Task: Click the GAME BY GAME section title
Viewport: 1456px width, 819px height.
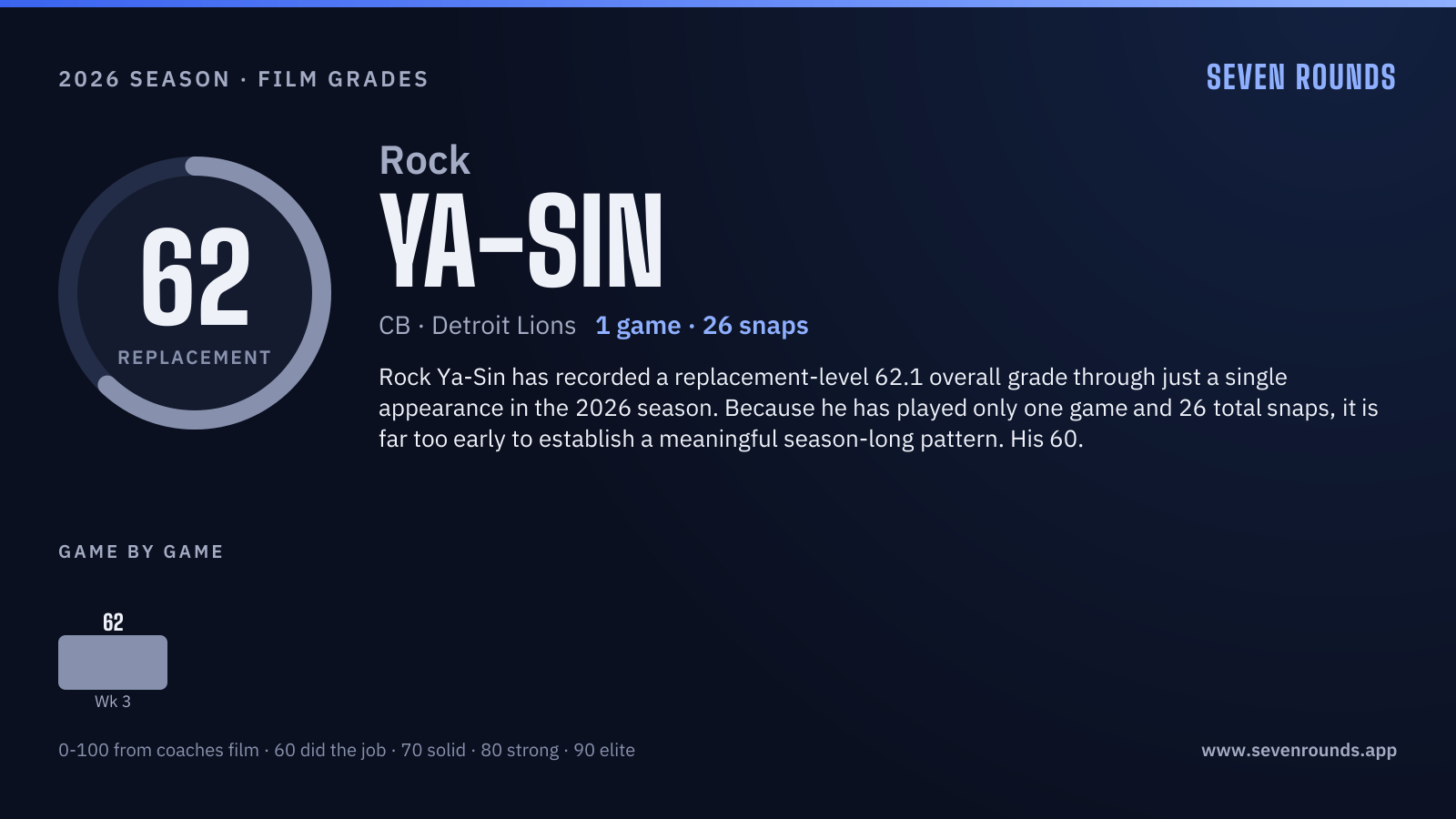Action: [x=141, y=551]
